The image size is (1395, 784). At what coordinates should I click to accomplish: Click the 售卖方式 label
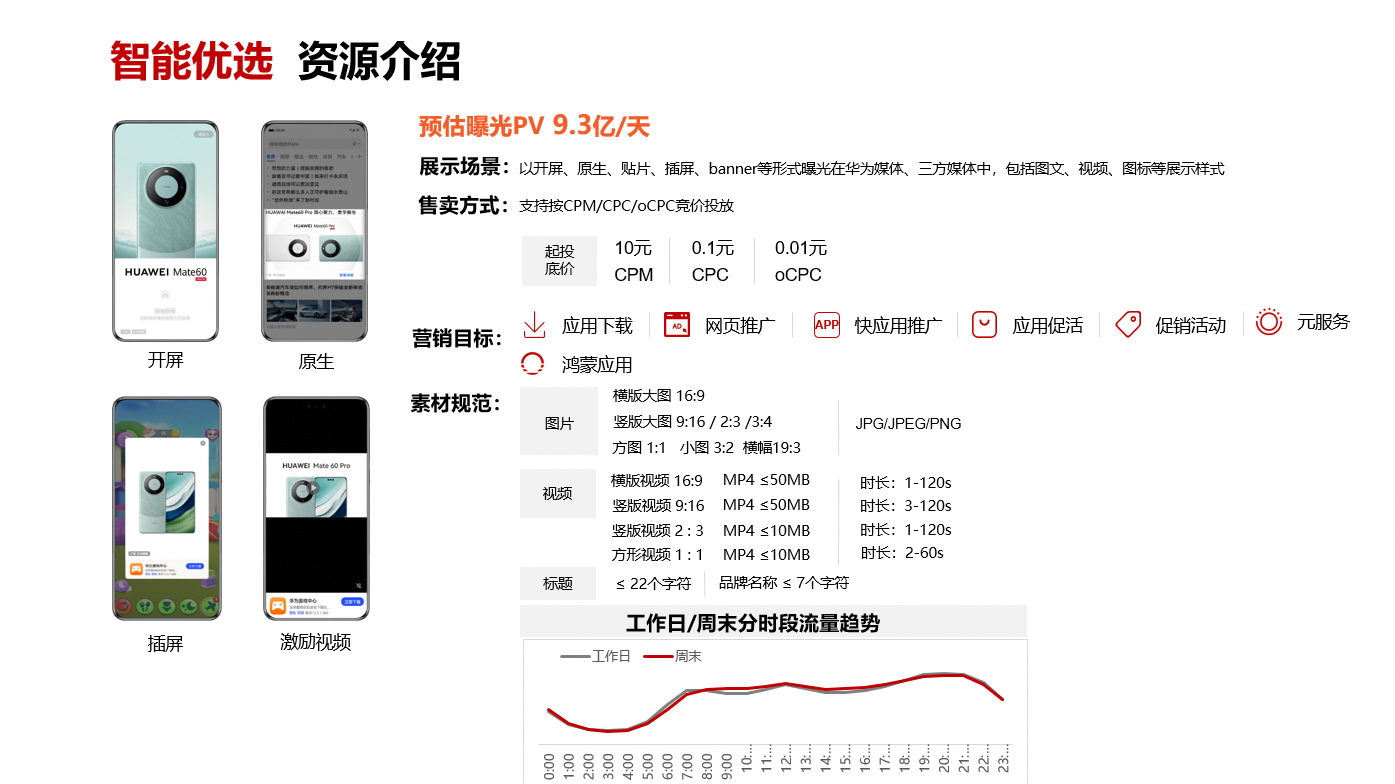(x=465, y=205)
